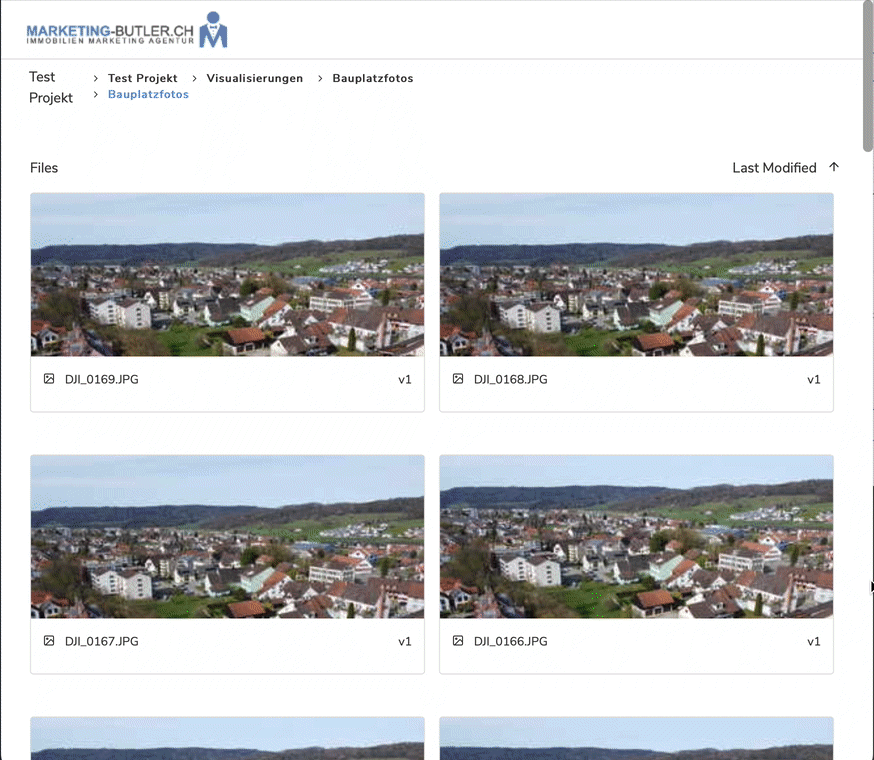874x760 pixels.
Task: Open the DJI_0166.JPG photo thumbnail
Action: (636, 537)
